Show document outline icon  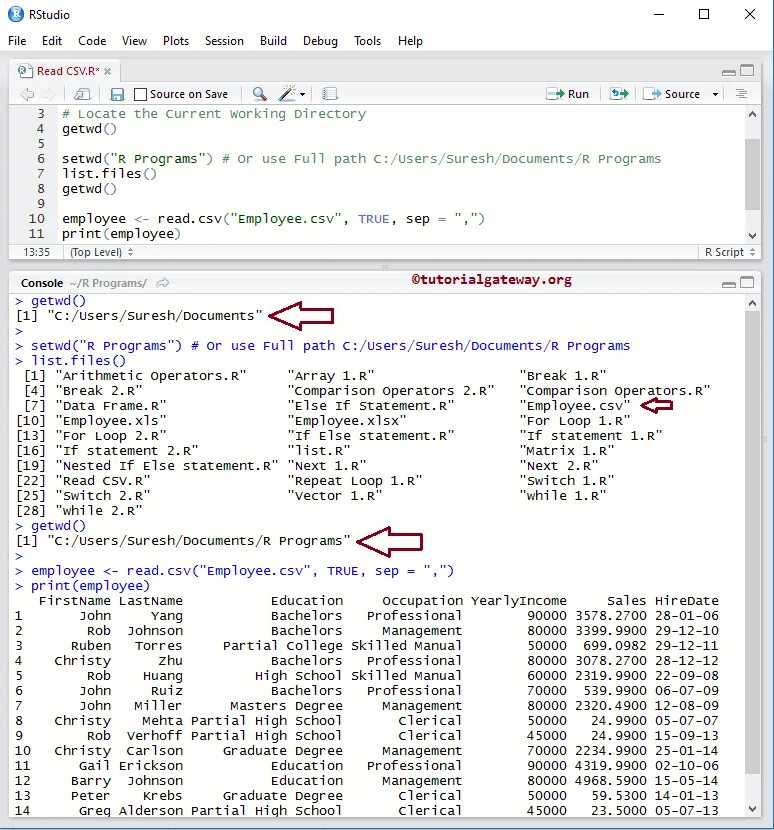tap(741, 94)
